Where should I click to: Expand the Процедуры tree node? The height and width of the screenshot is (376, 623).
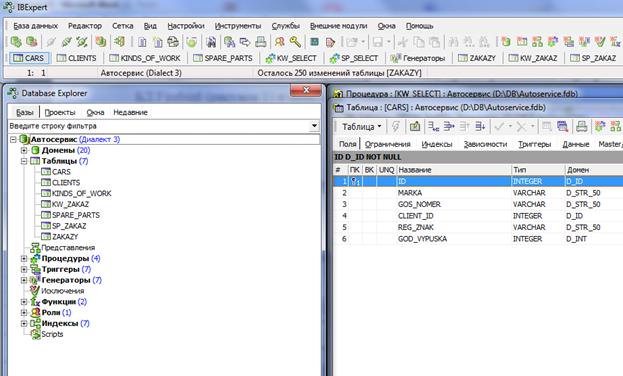pos(24,258)
